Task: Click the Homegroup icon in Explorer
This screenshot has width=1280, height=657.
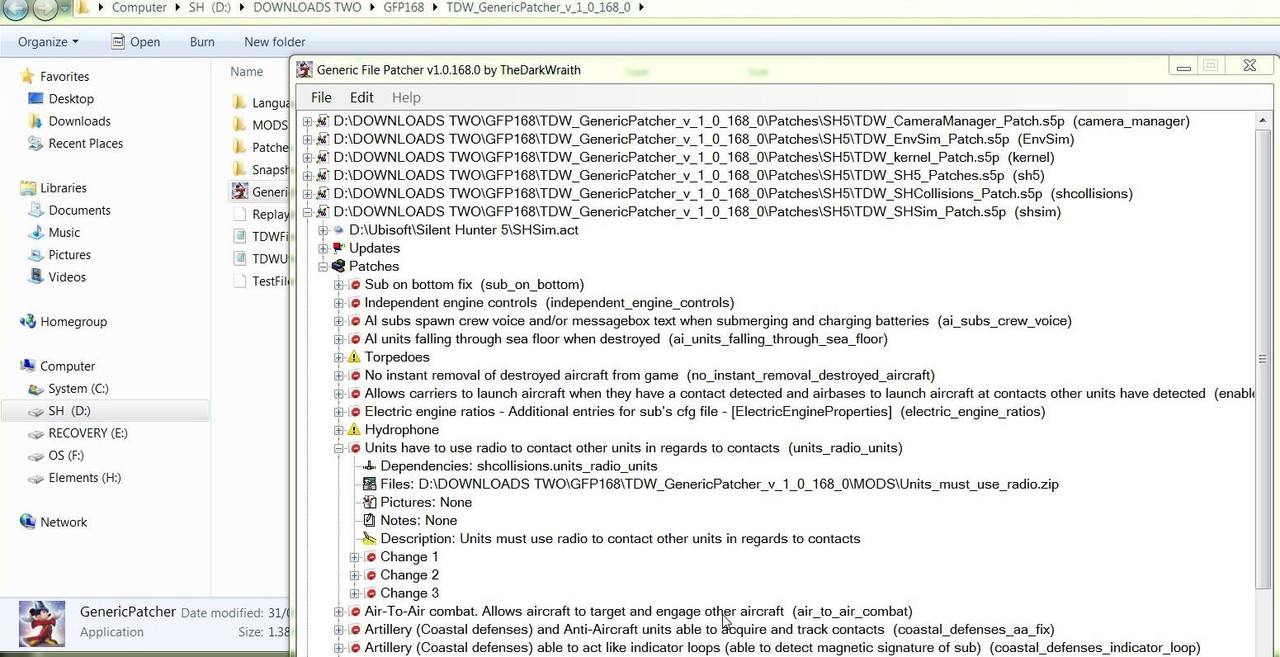Action: [28, 322]
